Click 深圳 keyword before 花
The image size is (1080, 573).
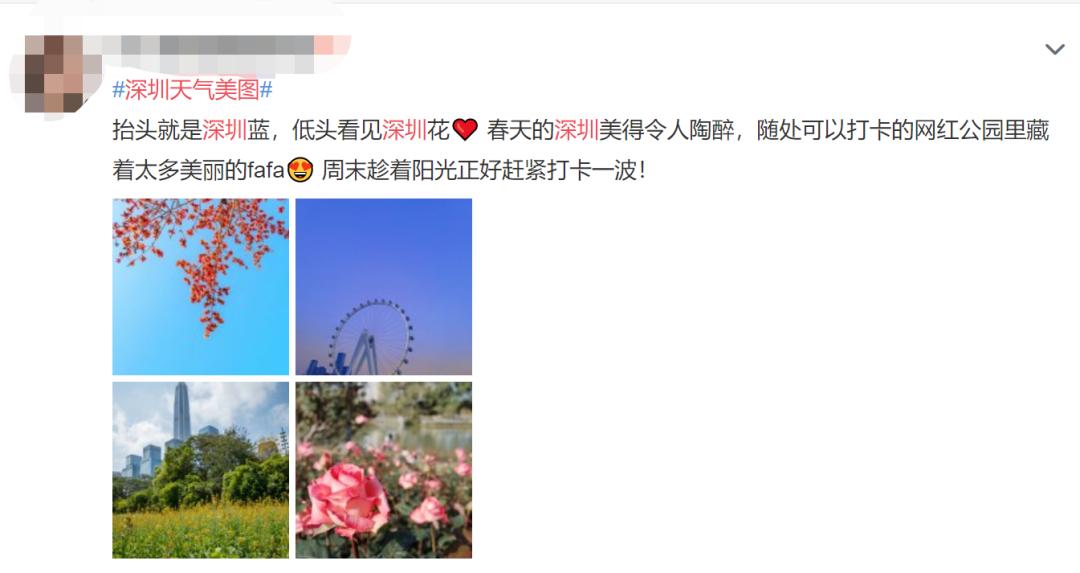tap(404, 129)
